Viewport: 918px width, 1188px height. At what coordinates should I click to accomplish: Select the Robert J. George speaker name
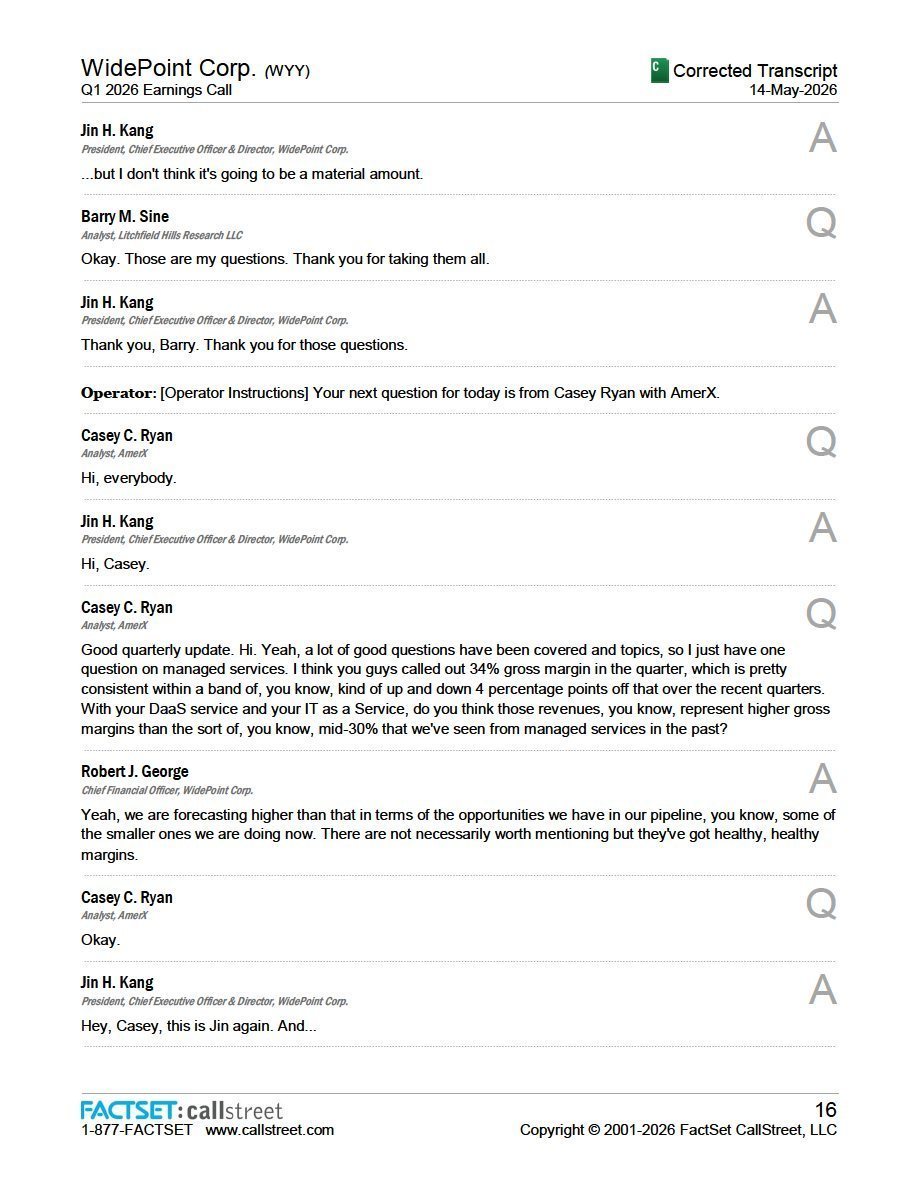(135, 771)
